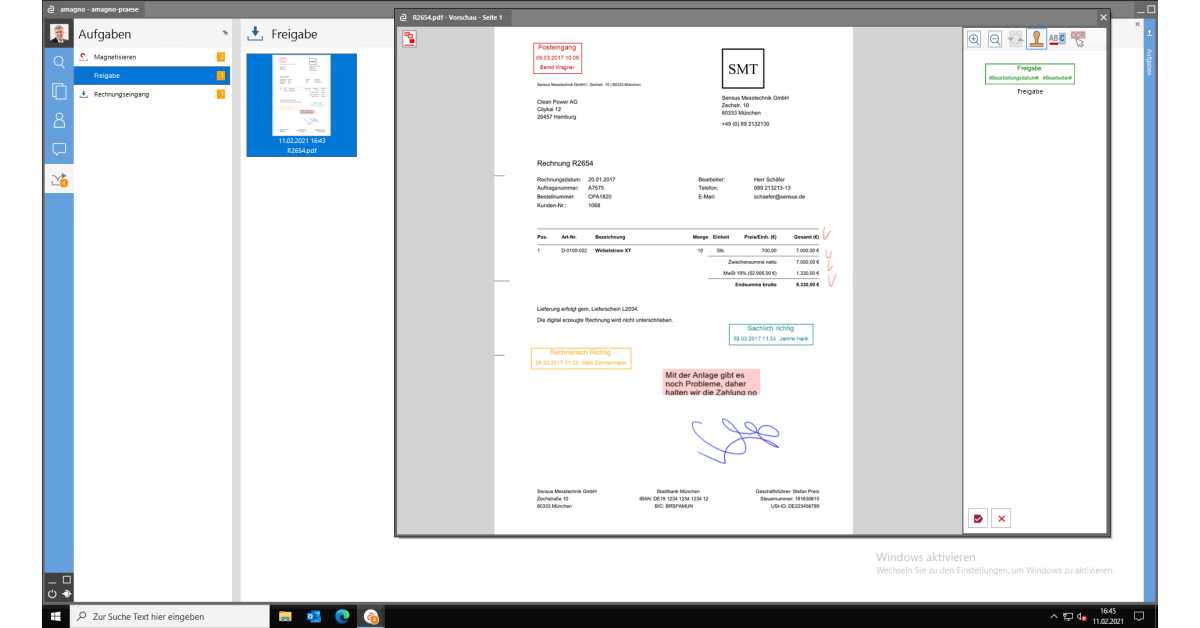1200x628 pixels.
Task: Apply the green Freigabe stamp template
Action: [1029, 73]
